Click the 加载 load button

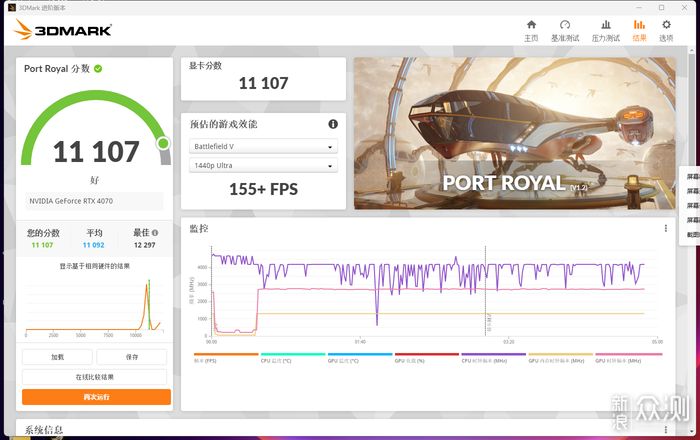pos(57,357)
